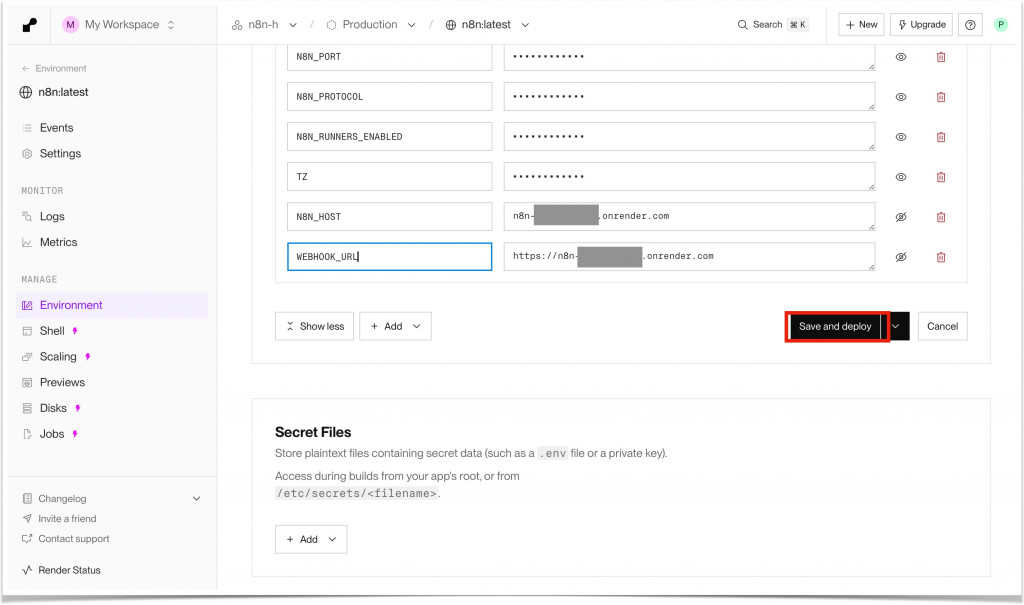
Task: Reveal the TZ value
Action: click(x=901, y=177)
